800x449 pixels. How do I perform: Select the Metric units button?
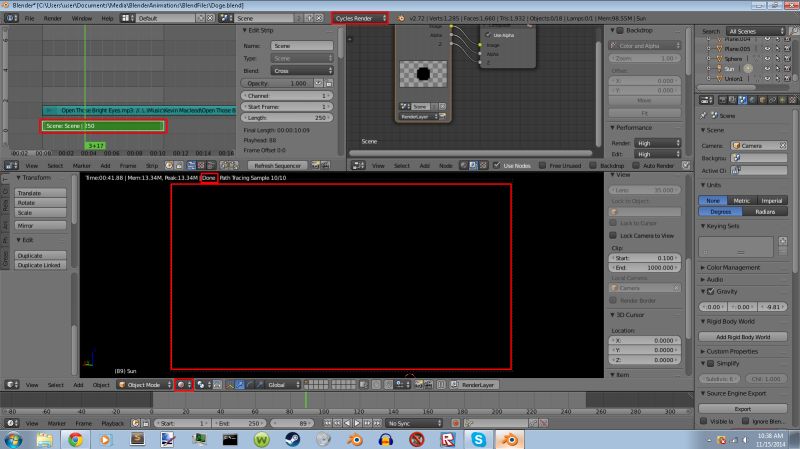741,201
